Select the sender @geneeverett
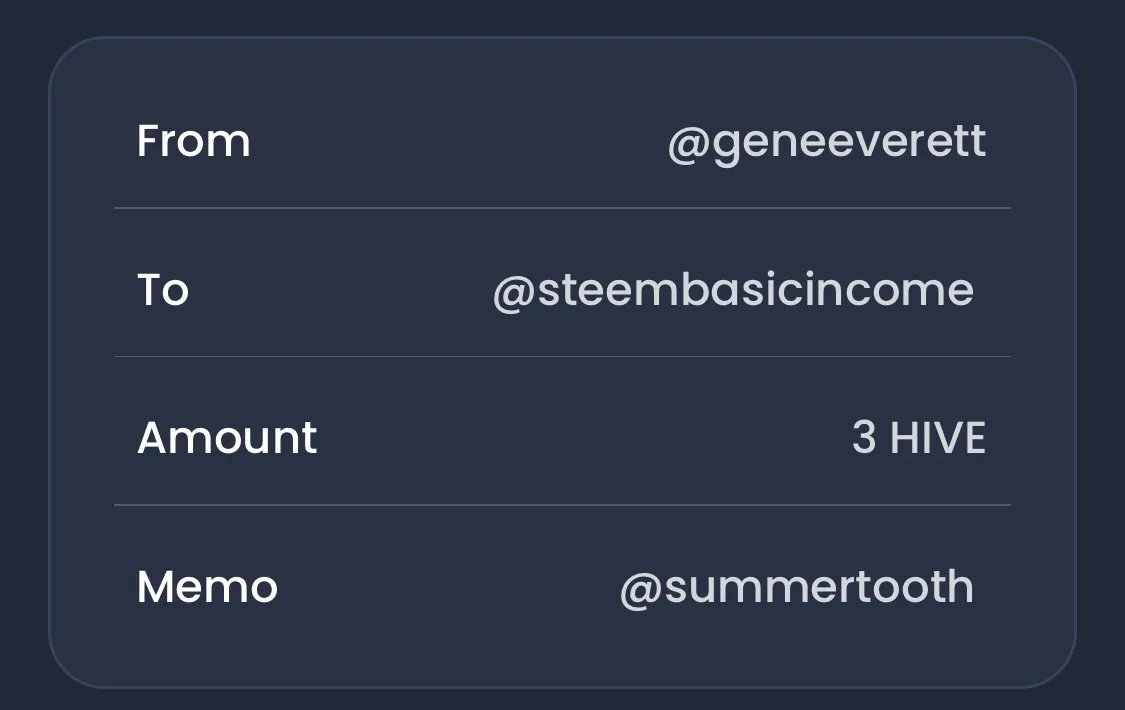 click(x=827, y=143)
